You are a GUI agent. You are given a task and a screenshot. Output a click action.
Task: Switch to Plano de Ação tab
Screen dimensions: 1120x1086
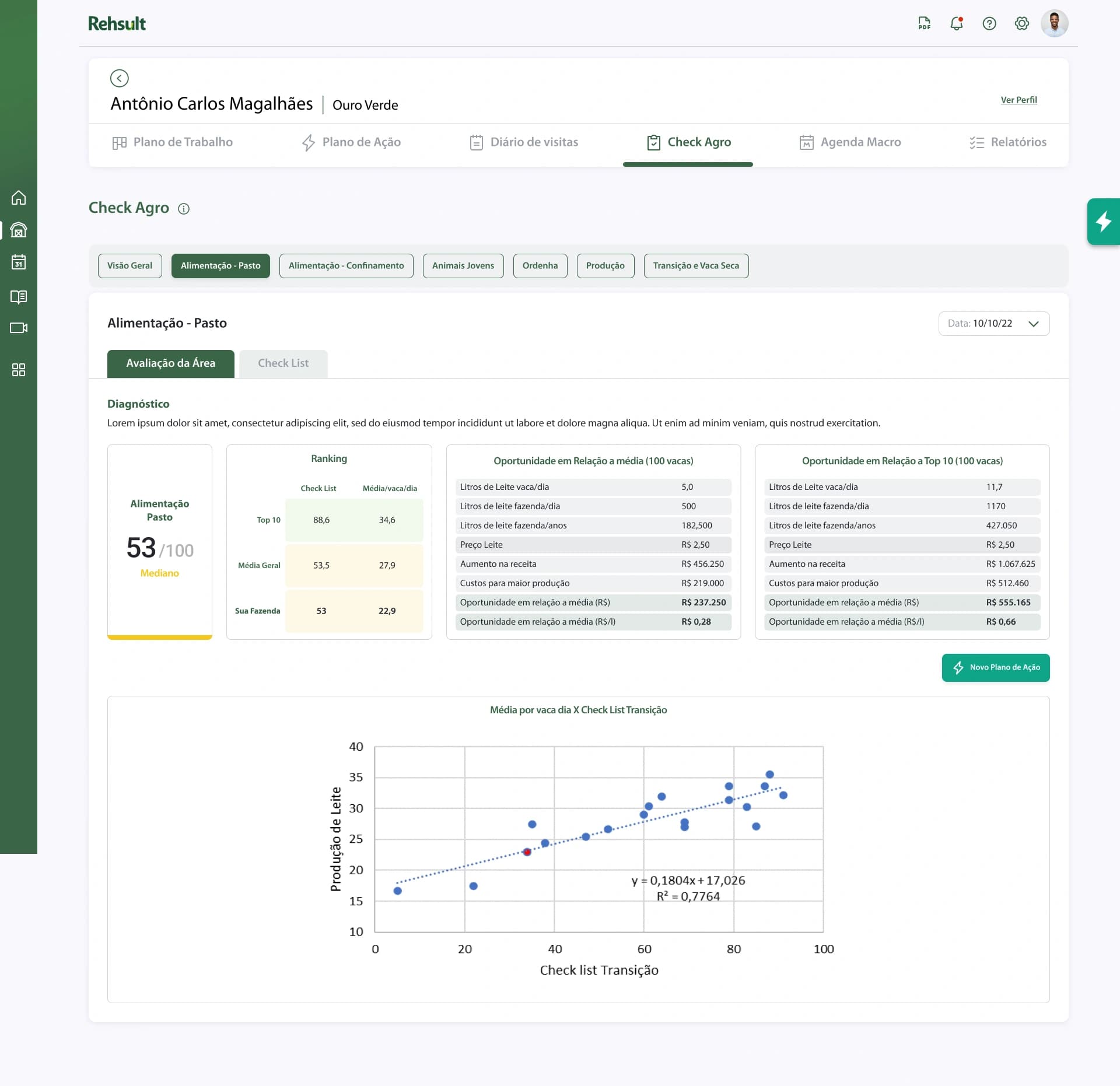351,142
